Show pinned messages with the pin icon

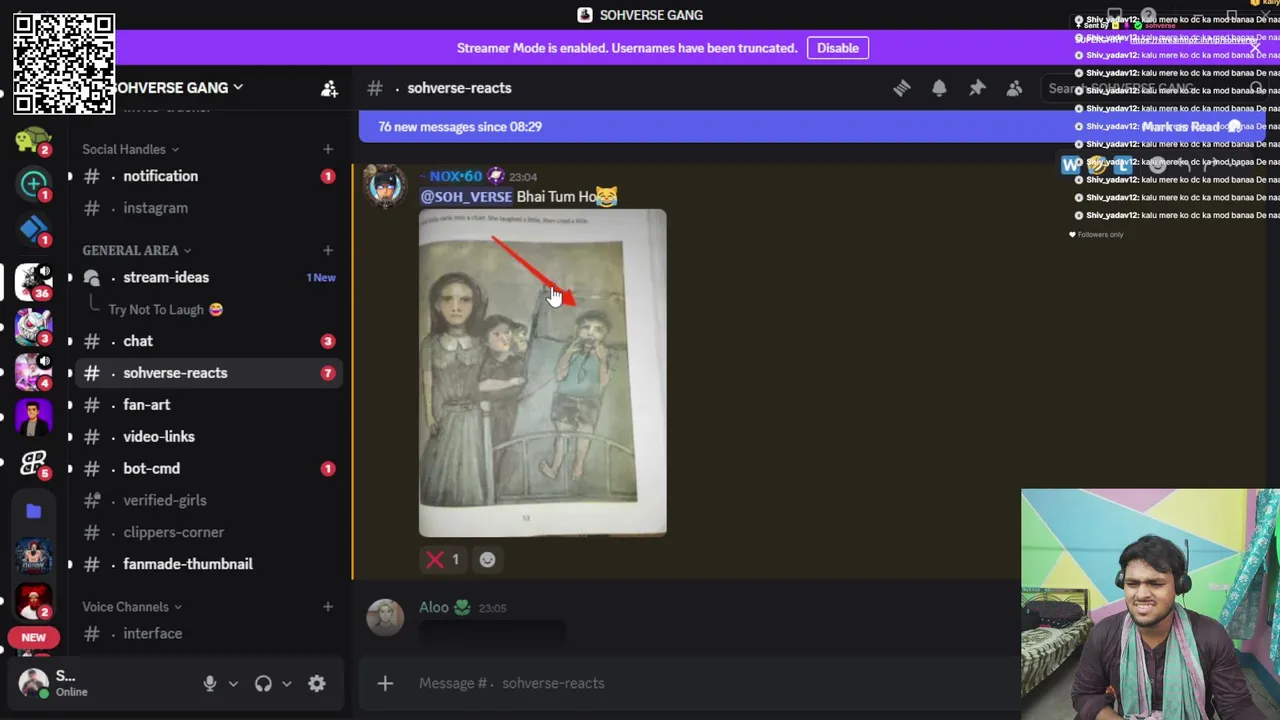tap(977, 88)
